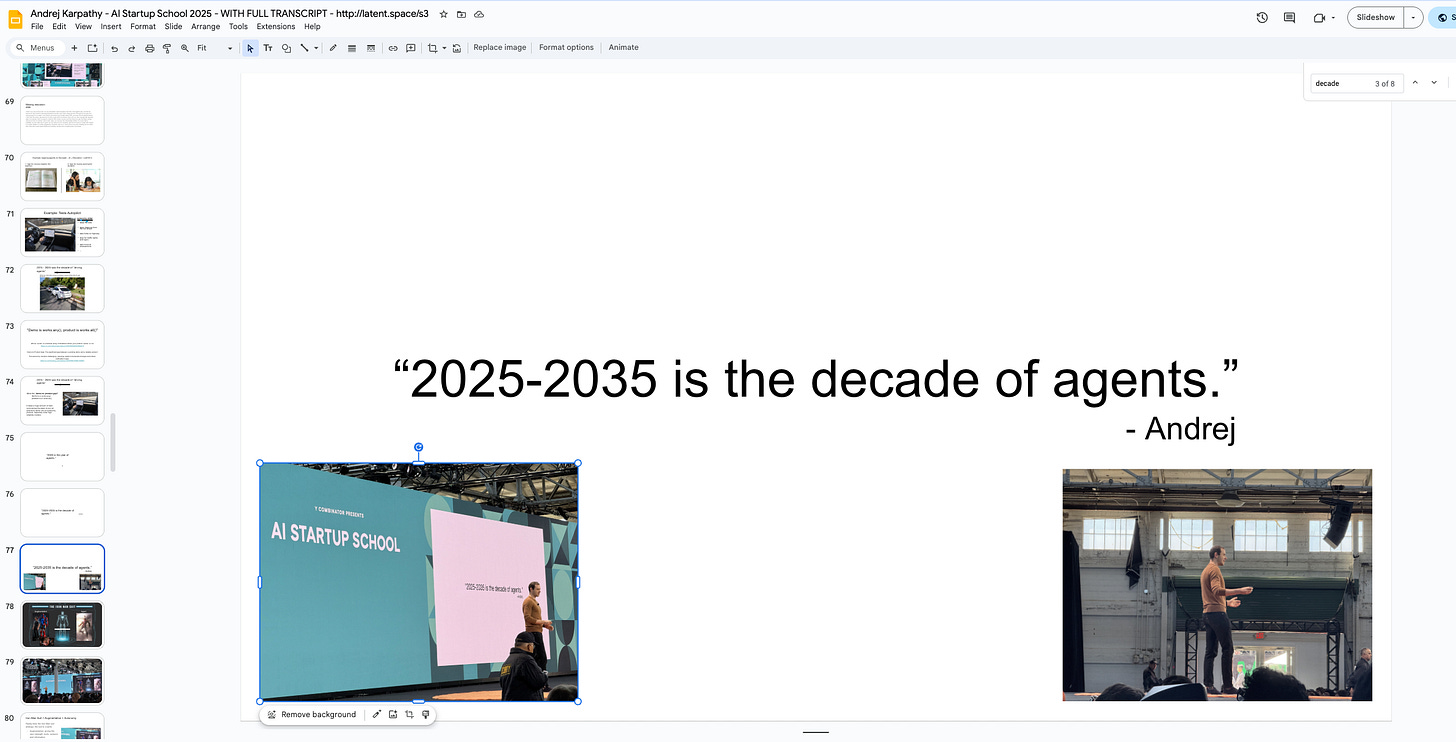This screenshot has height=742, width=1456.
Task: Open the Slide menu
Action: pos(174,27)
